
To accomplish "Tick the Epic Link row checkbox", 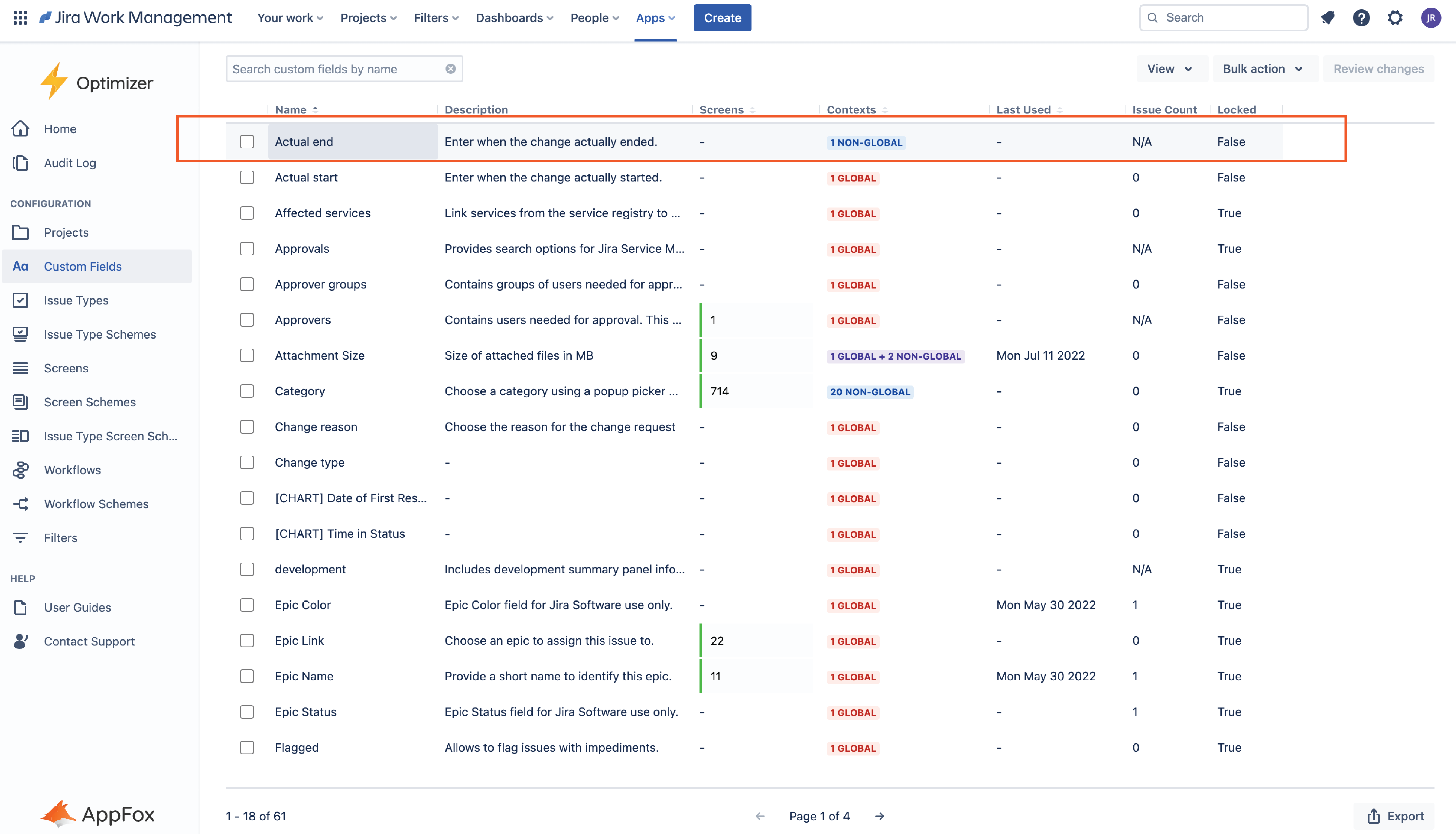I will pyautogui.click(x=247, y=640).
